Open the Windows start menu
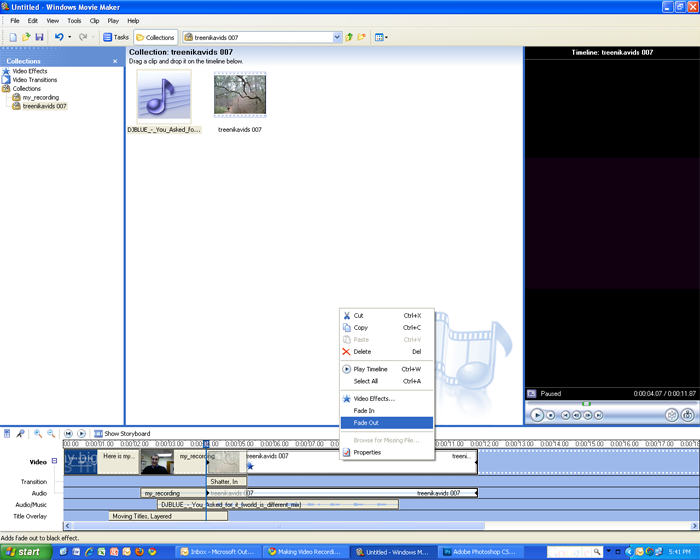This screenshot has width=700, height=560. [x=25, y=552]
